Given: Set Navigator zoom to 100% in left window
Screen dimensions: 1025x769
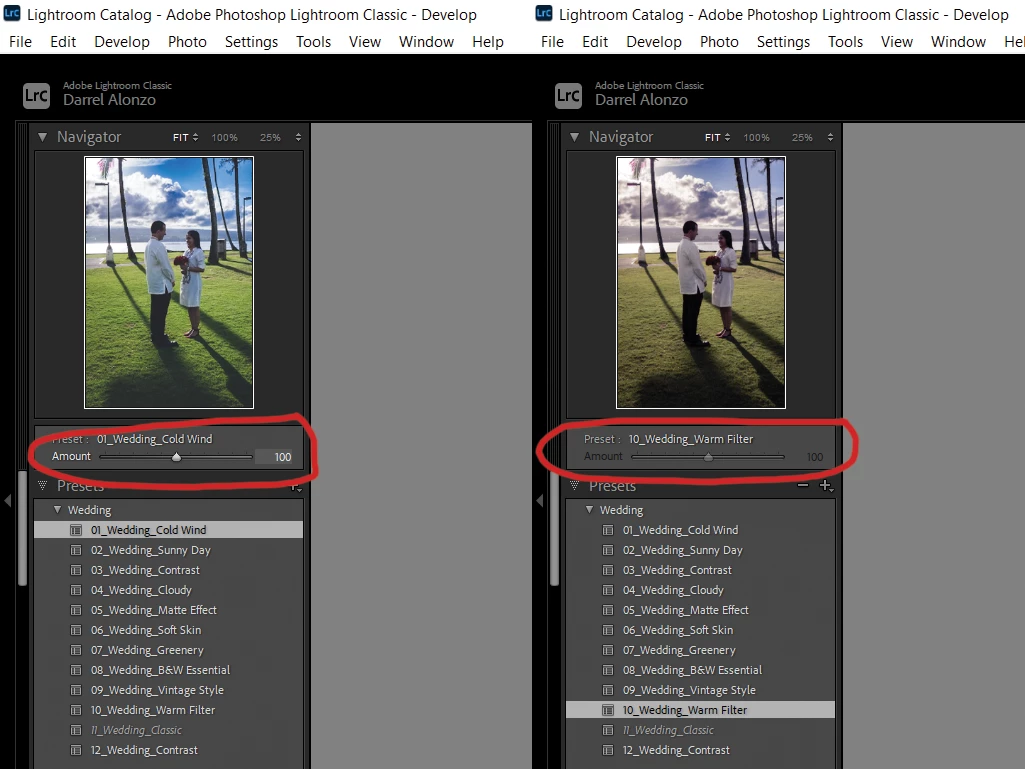Looking at the screenshot, I should click(x=224, y=137).
